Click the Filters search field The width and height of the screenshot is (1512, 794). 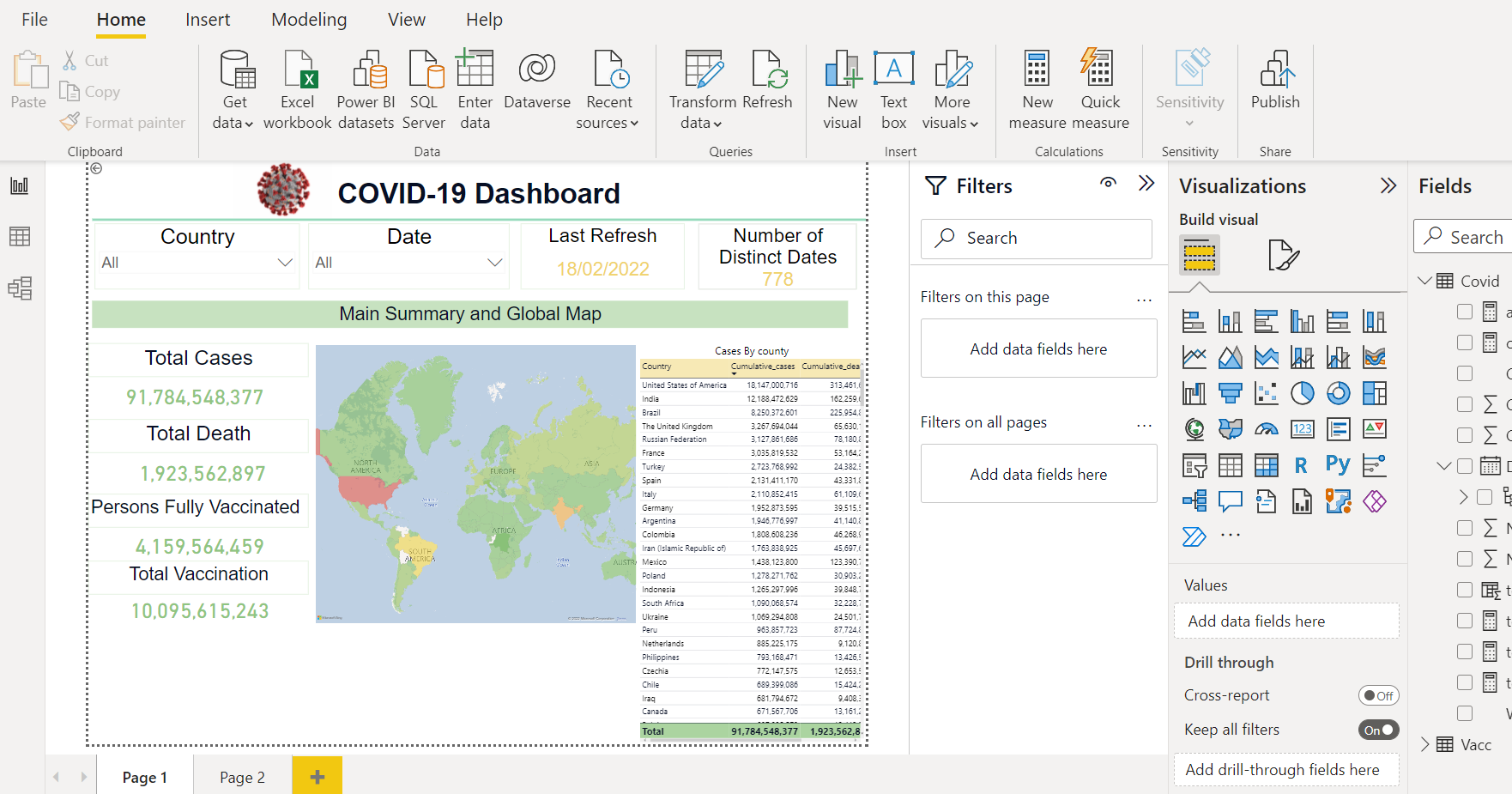click(1036, 238)
